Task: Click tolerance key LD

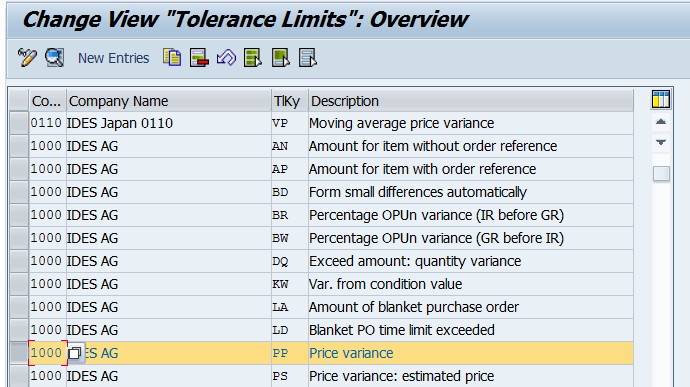Action: [280, 330]
